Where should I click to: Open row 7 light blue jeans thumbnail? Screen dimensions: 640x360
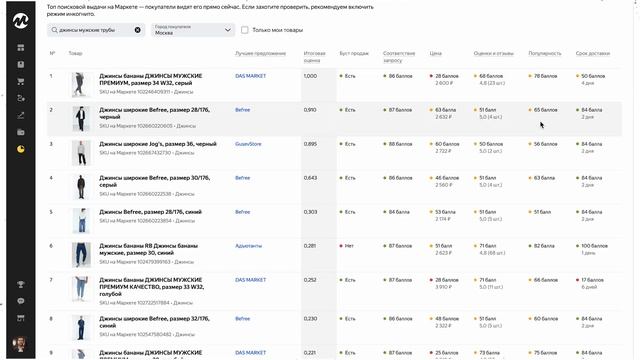coord(81,289)
